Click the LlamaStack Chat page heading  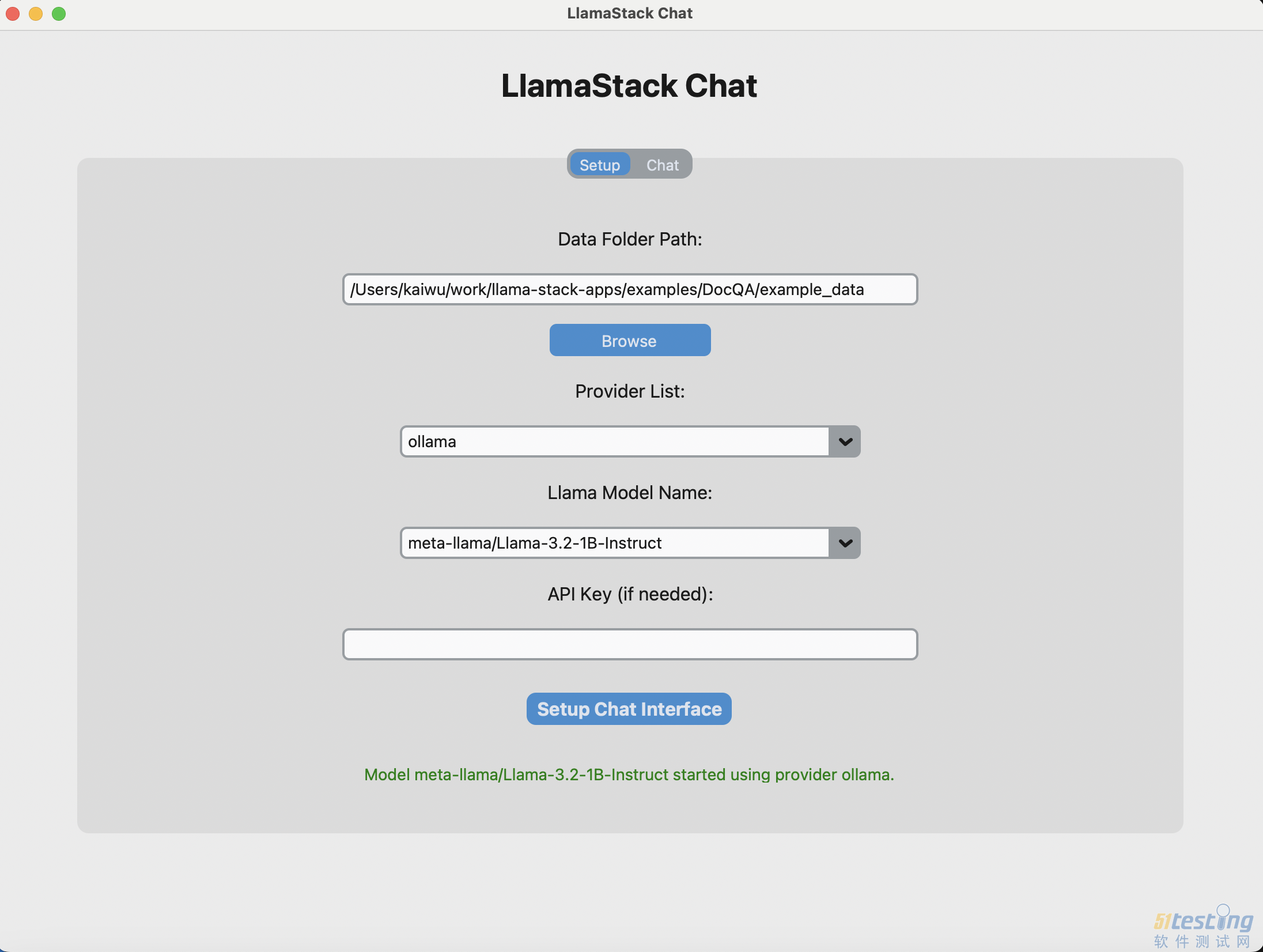coord(629,86)
